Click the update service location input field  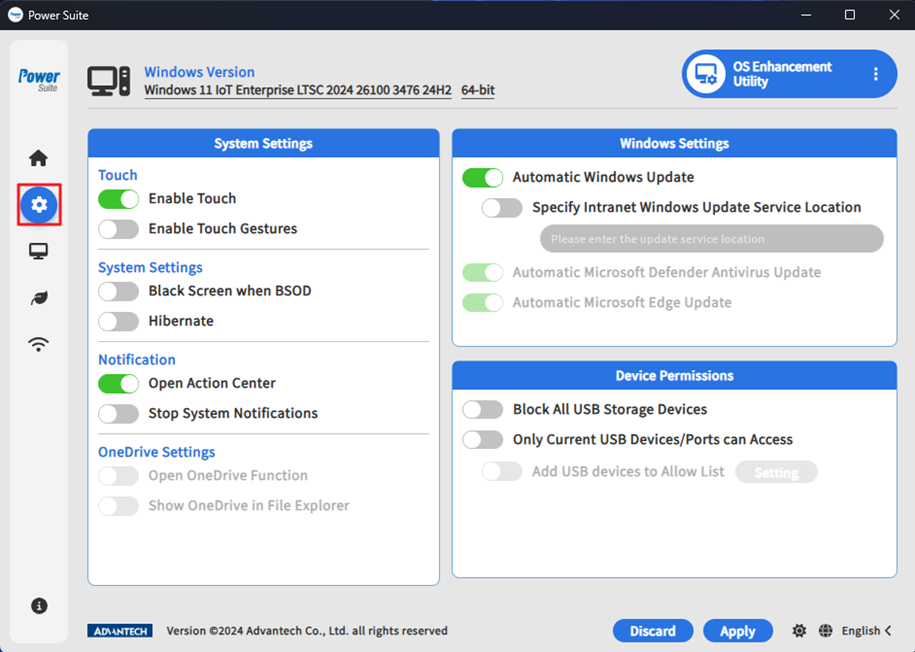click(711, 239)
